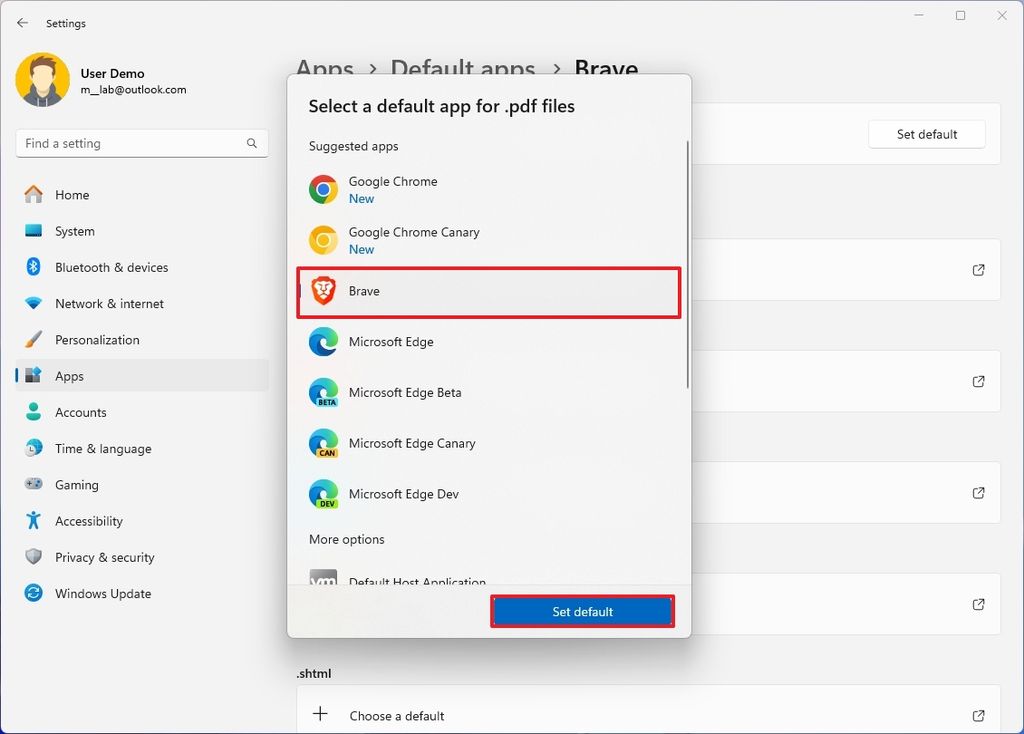Select Microsoft Edge Beta
This screenshot has width=1024, height=734.
tap(404, 392)
